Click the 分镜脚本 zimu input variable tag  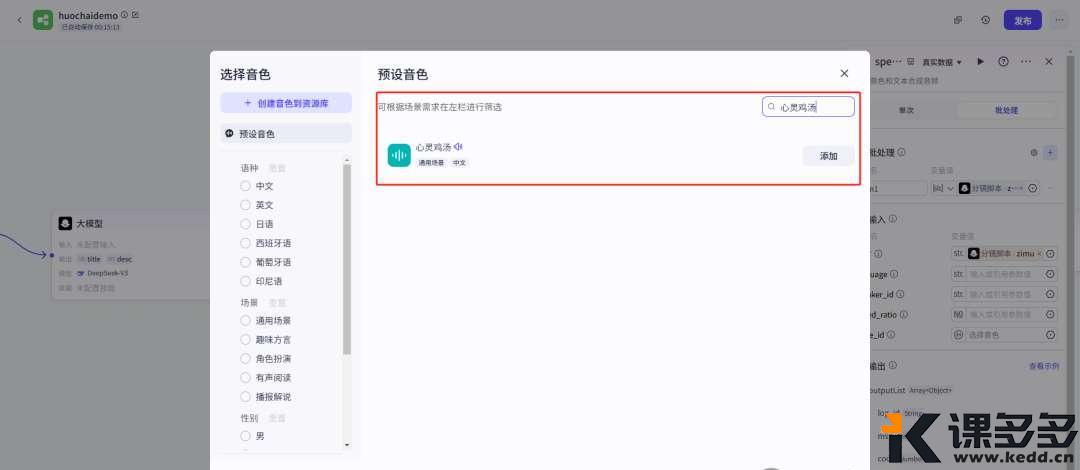(x=1005, y=254)
